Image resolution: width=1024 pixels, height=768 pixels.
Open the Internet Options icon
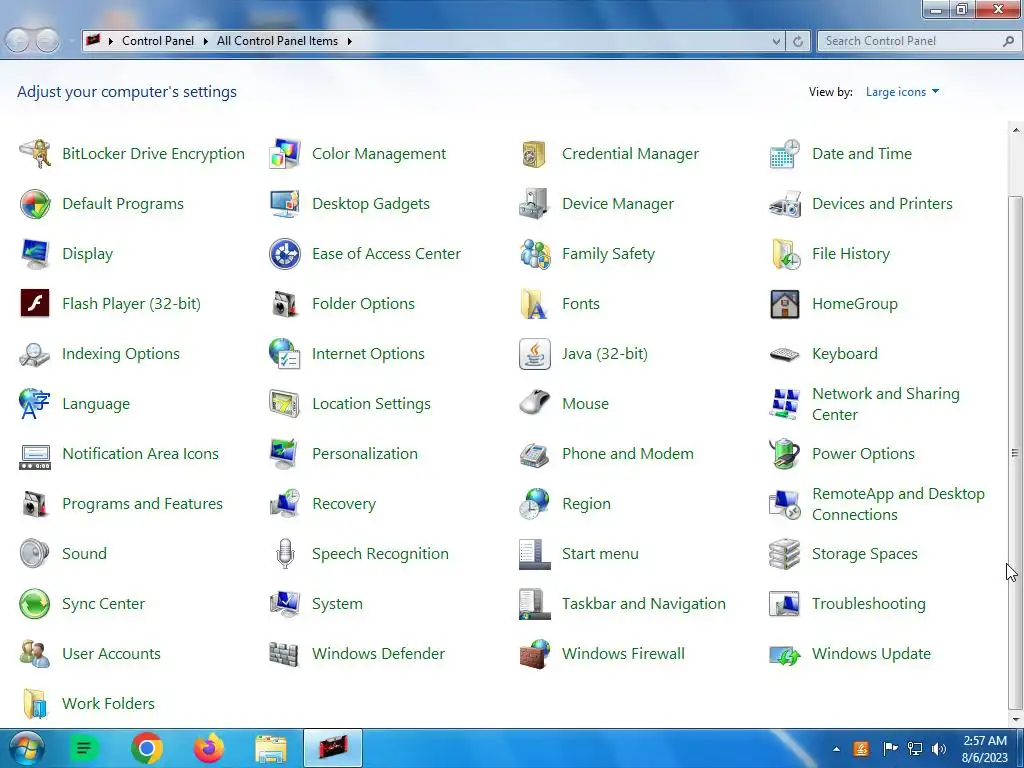[285, 354]
